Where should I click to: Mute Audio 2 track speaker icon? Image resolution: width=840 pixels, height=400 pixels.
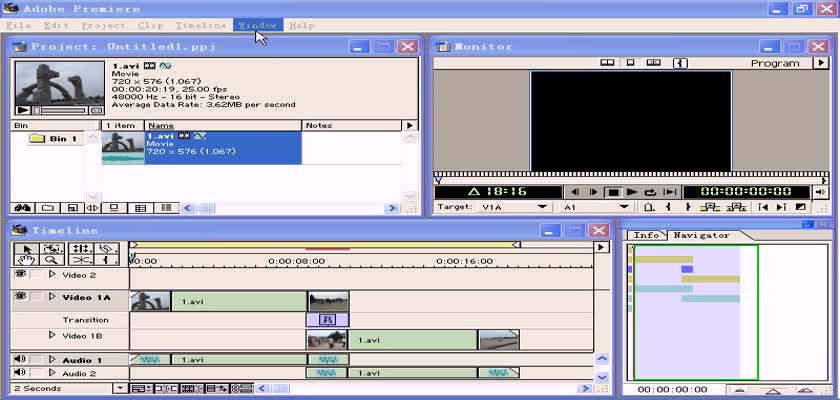20,372
